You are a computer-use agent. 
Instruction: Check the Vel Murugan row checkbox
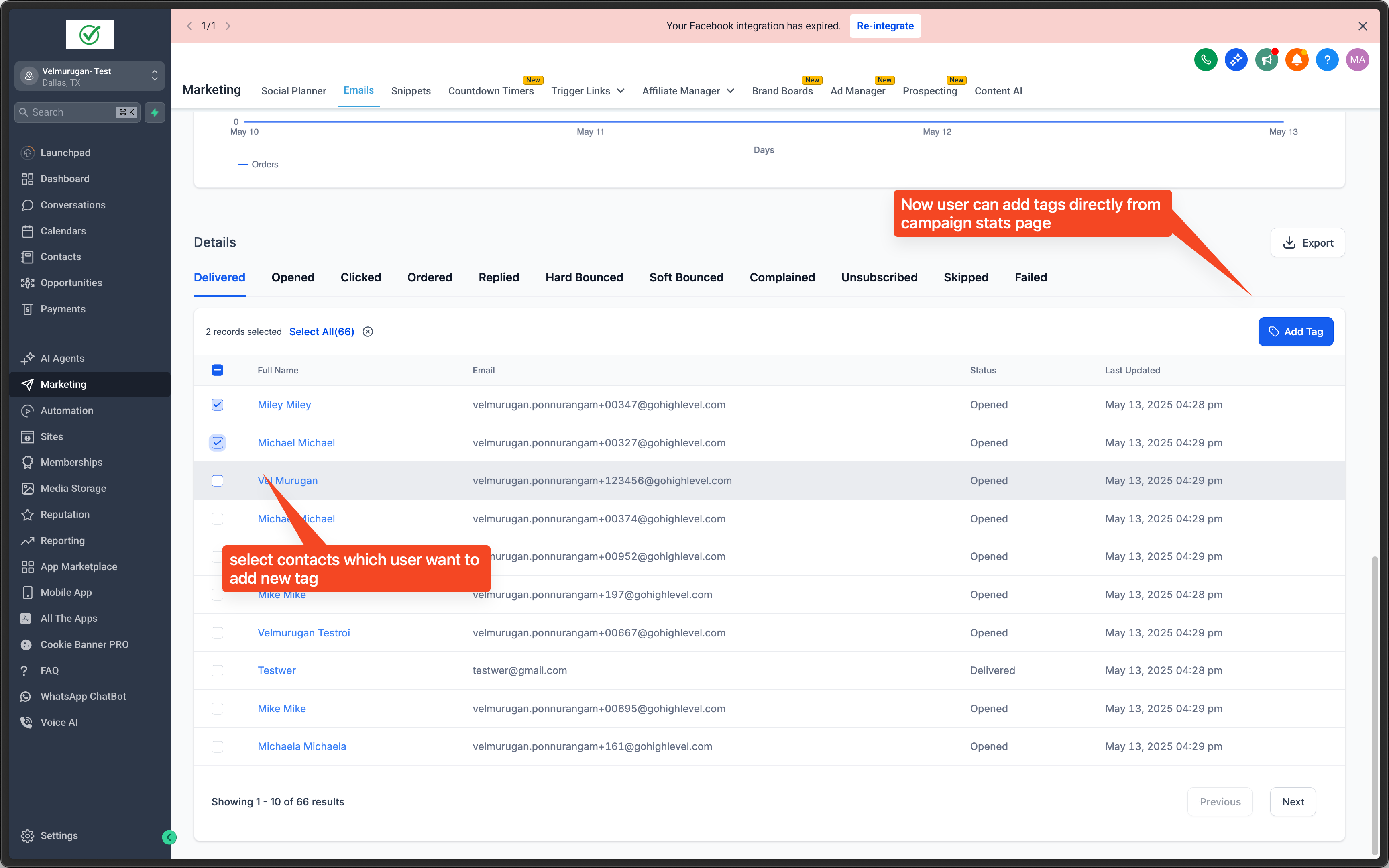coord(217,481)
